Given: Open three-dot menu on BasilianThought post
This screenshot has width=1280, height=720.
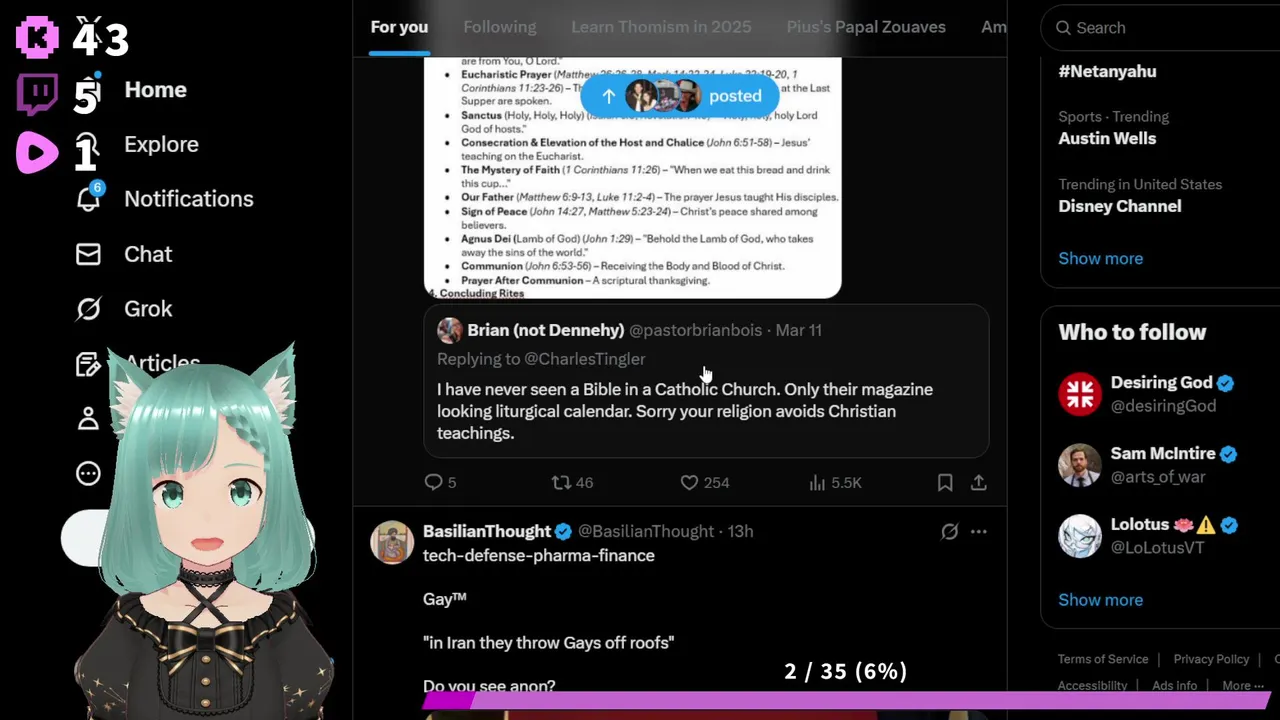Looking at the screenshot, I should tap(979, 531).
